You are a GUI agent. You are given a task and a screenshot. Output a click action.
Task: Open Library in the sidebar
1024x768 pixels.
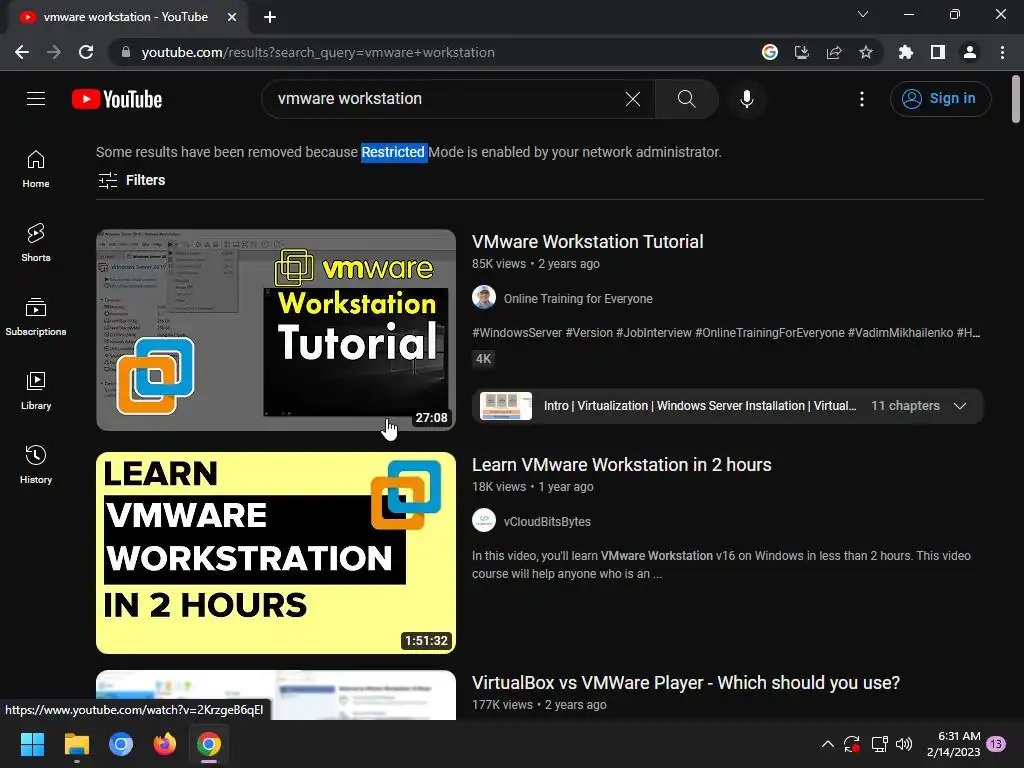tap(36, 391)
